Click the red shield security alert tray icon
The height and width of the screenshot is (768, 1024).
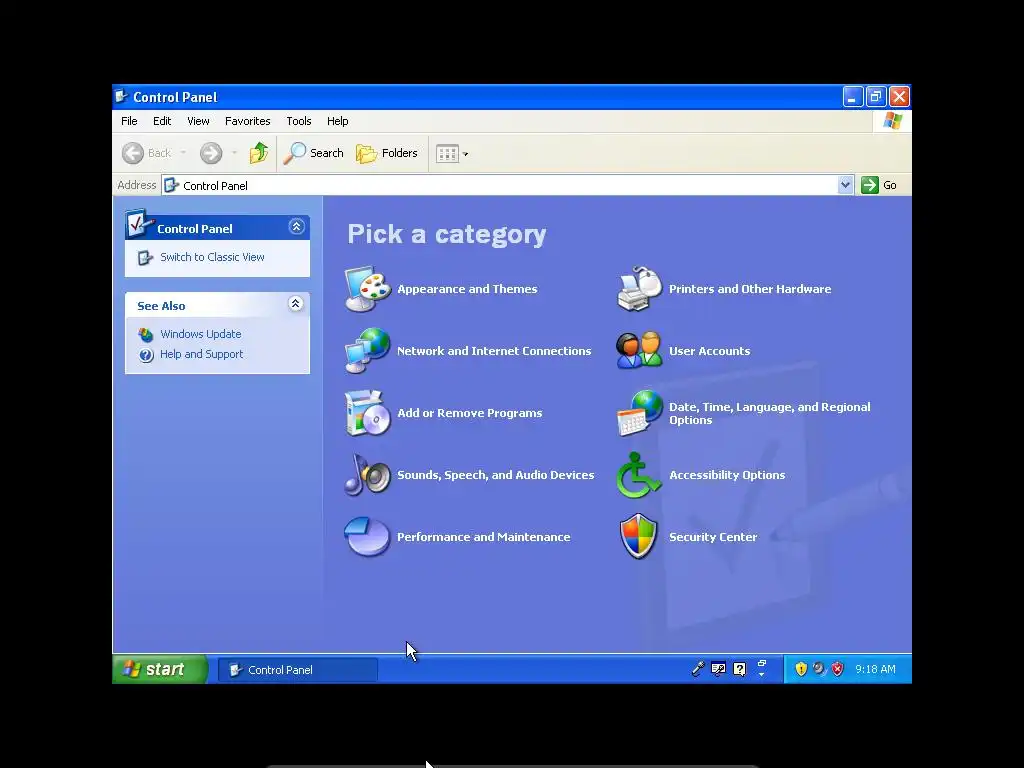coord(838,669)
